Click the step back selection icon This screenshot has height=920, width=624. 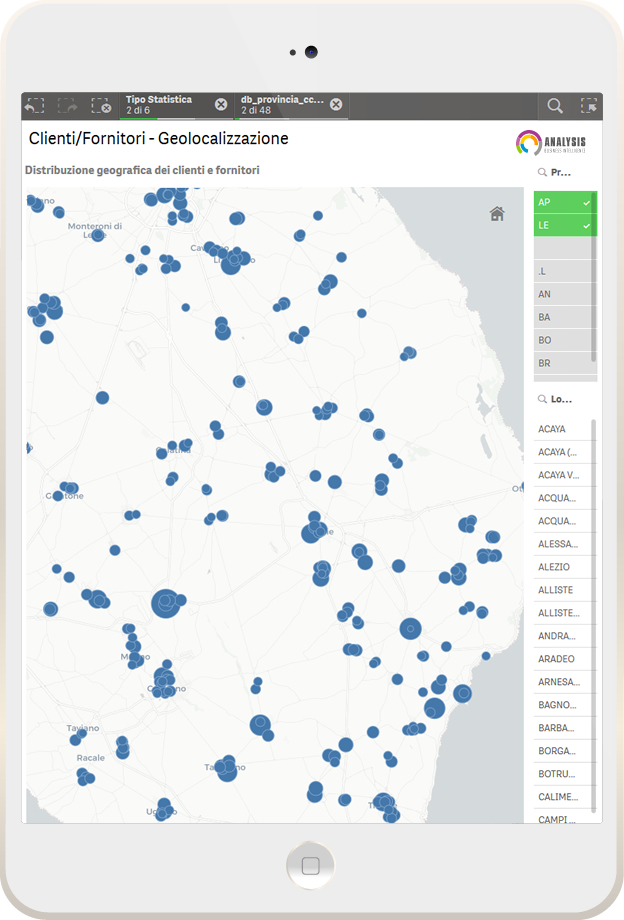(x=35, y=105)
